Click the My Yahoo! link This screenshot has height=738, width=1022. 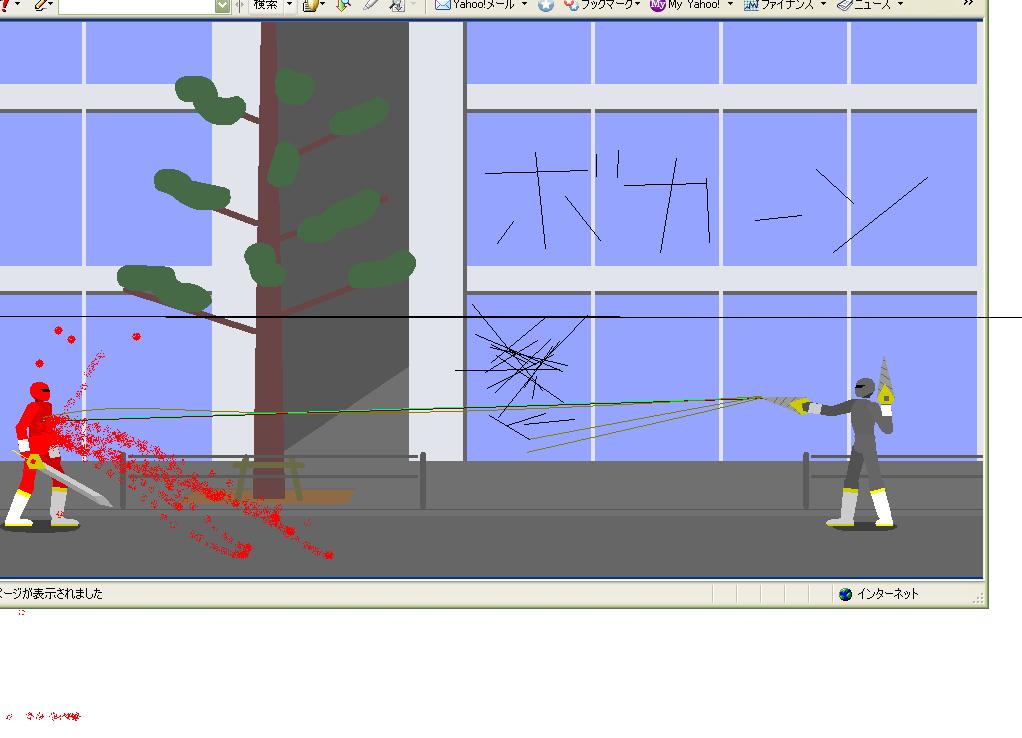pyautogui.click(x=694, y=5)
